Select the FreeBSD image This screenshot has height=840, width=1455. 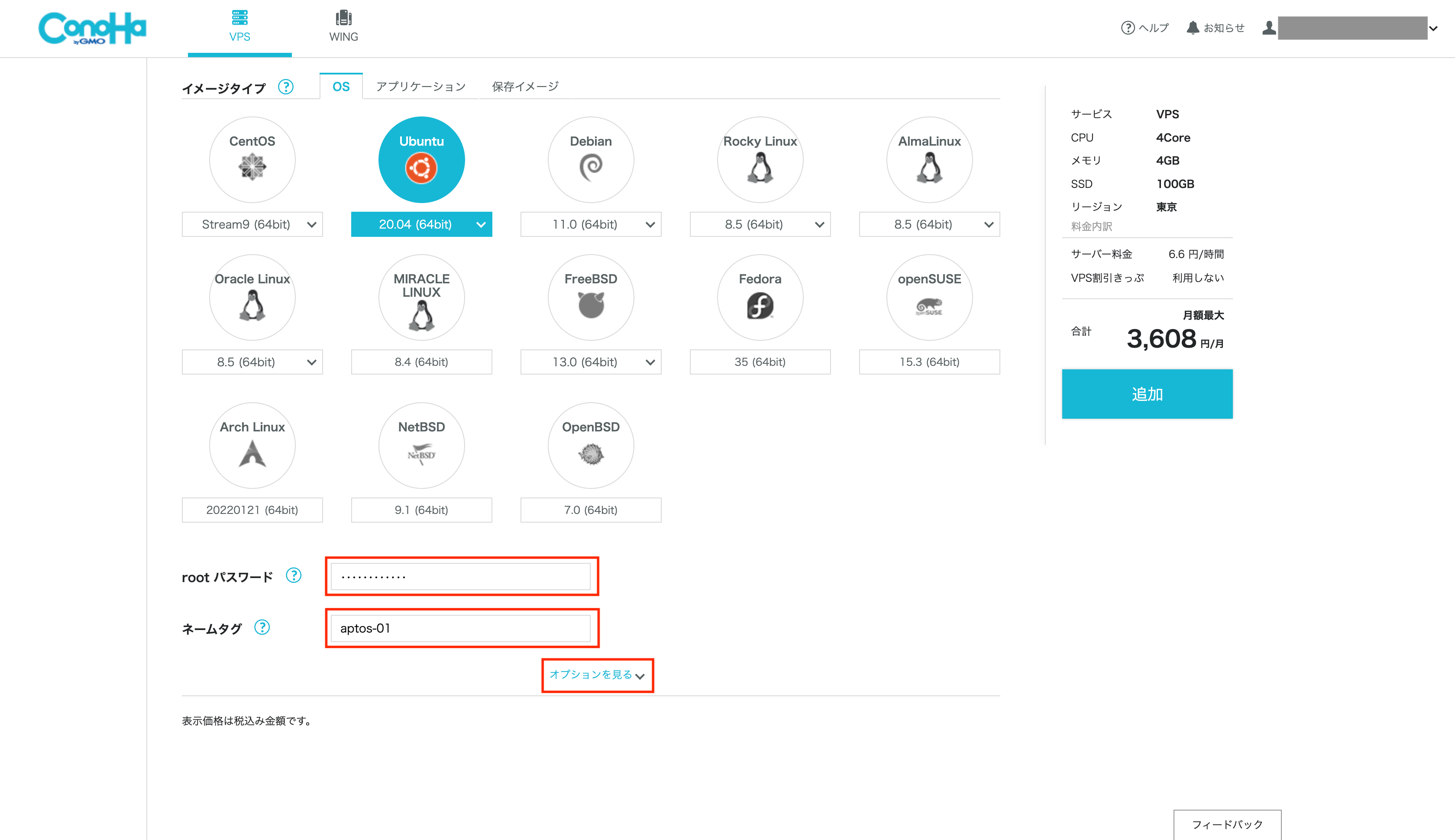click(591, 298)
